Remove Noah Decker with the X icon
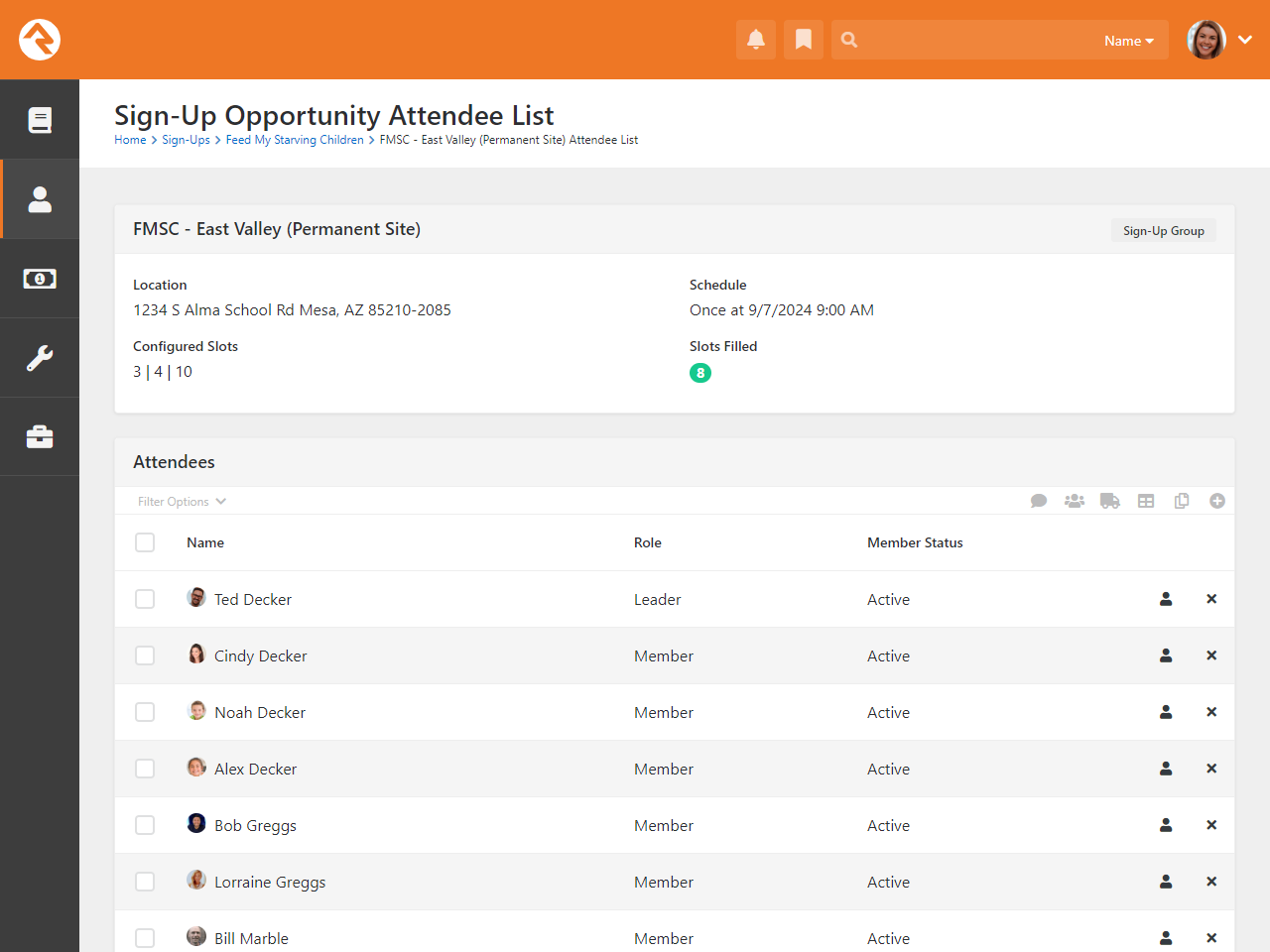Image resolution: width=1270 pixels, height=952 pixels. [1211, 712]
